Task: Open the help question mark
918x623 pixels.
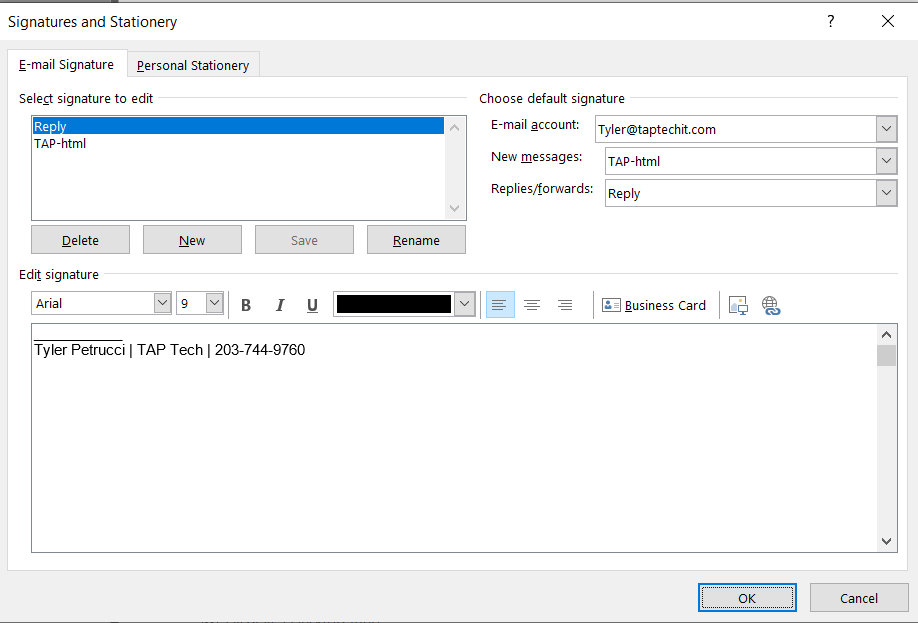Action: [831, 21]
